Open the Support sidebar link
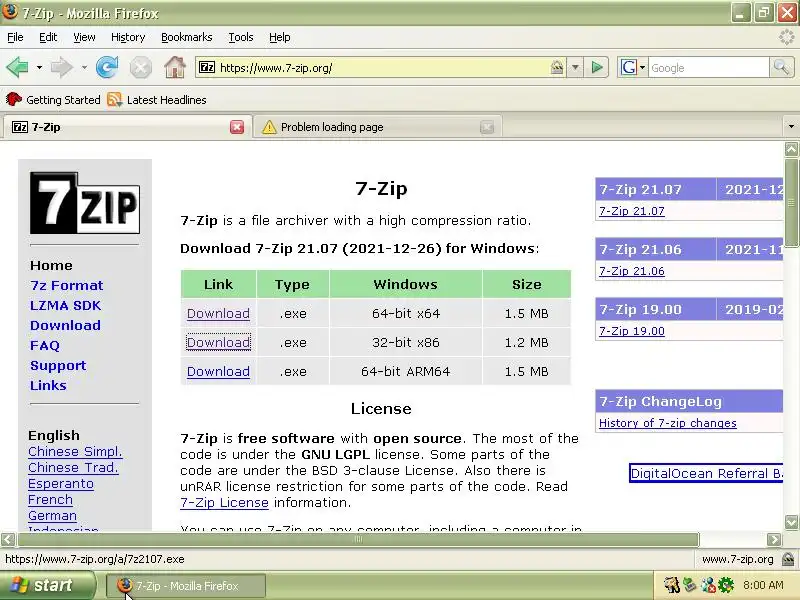The width and height of the screenshot is (800, 600). point(58,365)
